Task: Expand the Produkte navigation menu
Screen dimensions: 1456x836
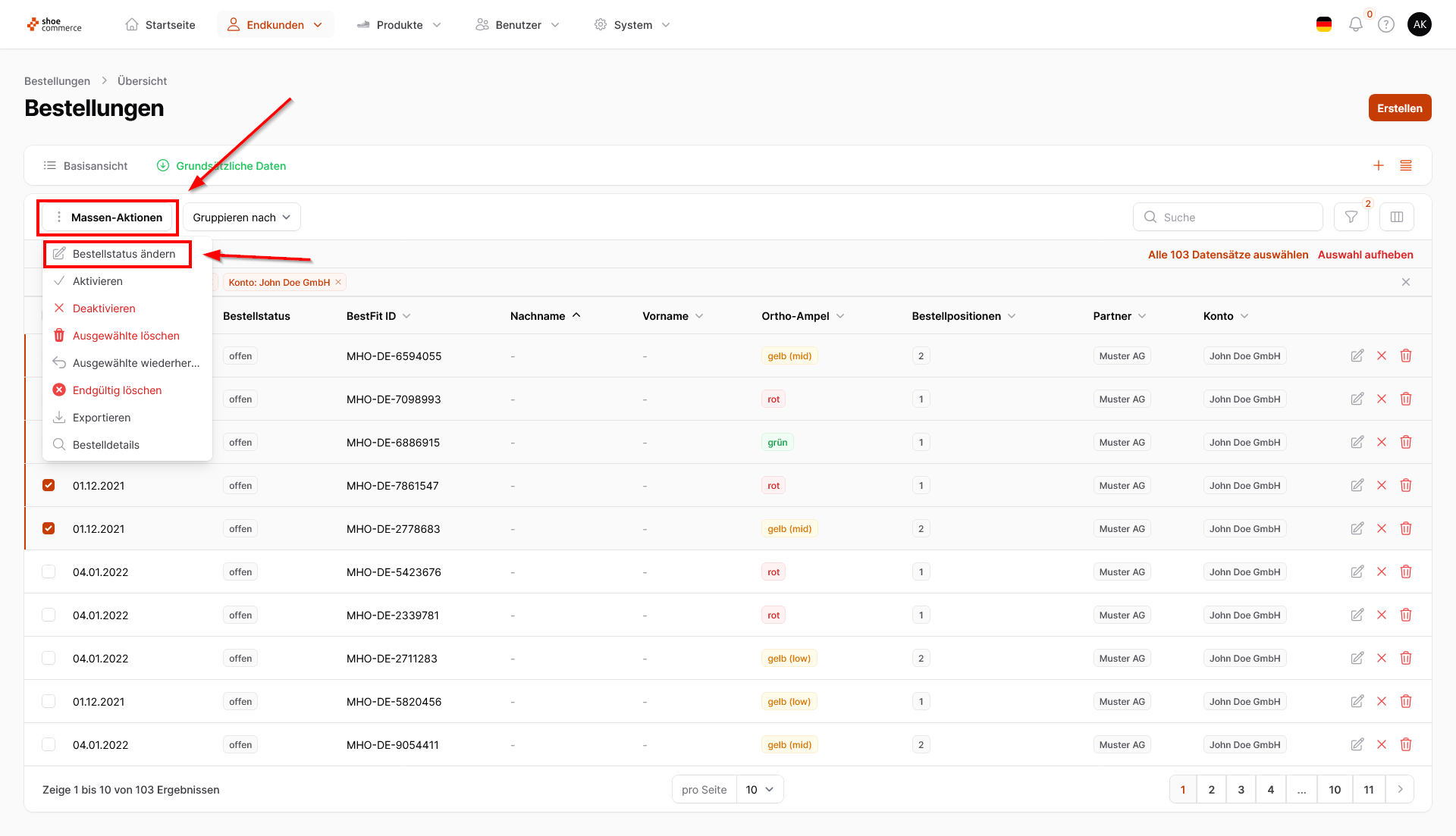Action: (x=399, y=25)
